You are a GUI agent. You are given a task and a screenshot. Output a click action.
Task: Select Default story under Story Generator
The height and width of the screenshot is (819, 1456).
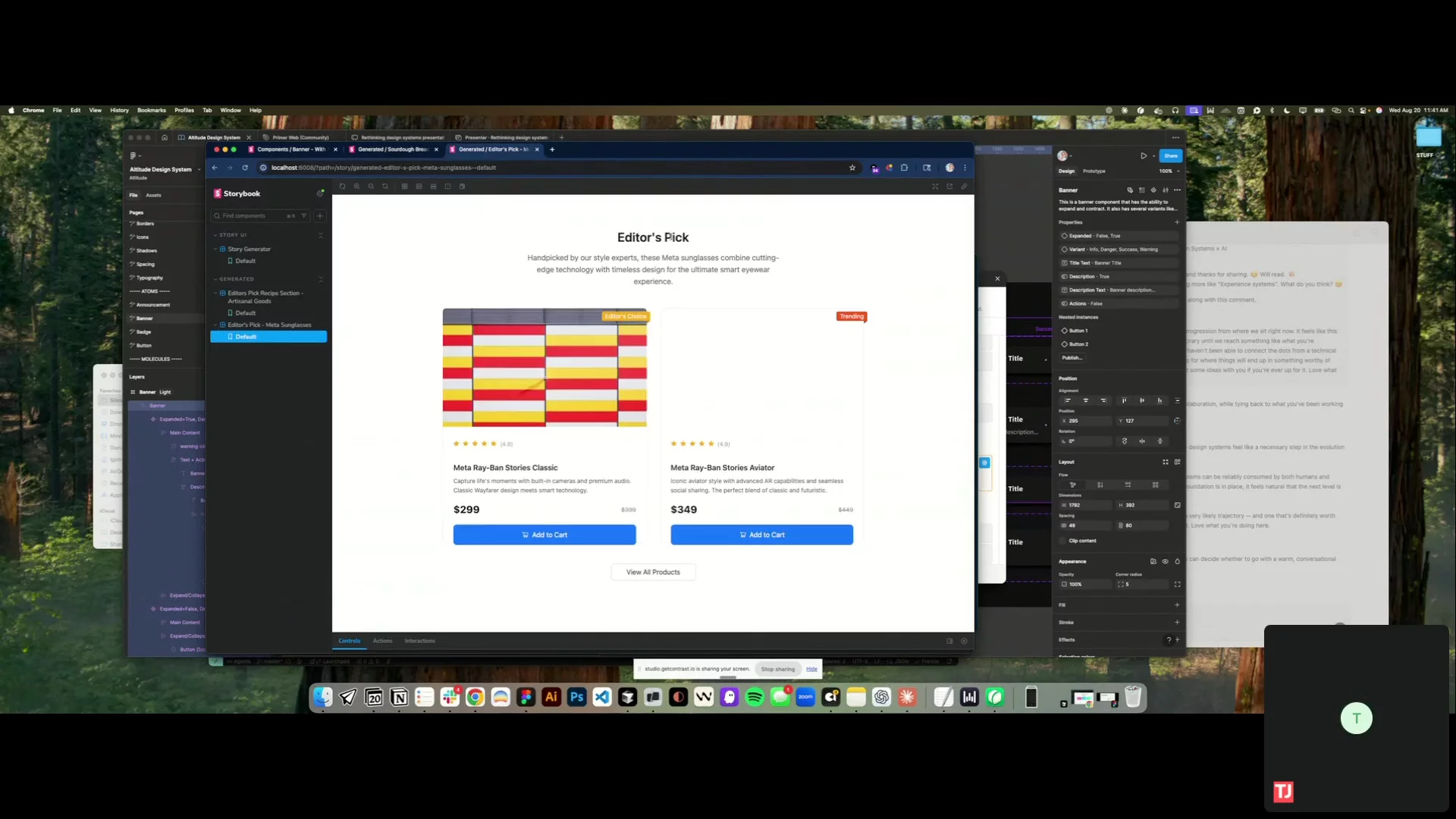[x=245, y=261]
